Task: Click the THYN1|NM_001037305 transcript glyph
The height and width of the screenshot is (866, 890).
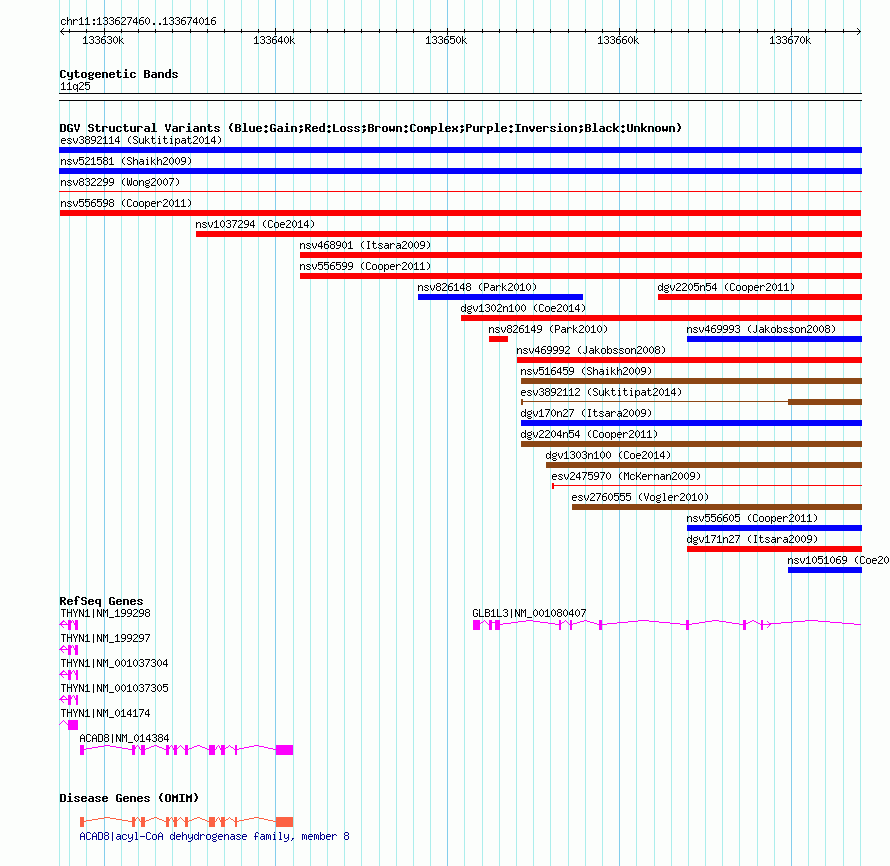Action: click(69, 700)
